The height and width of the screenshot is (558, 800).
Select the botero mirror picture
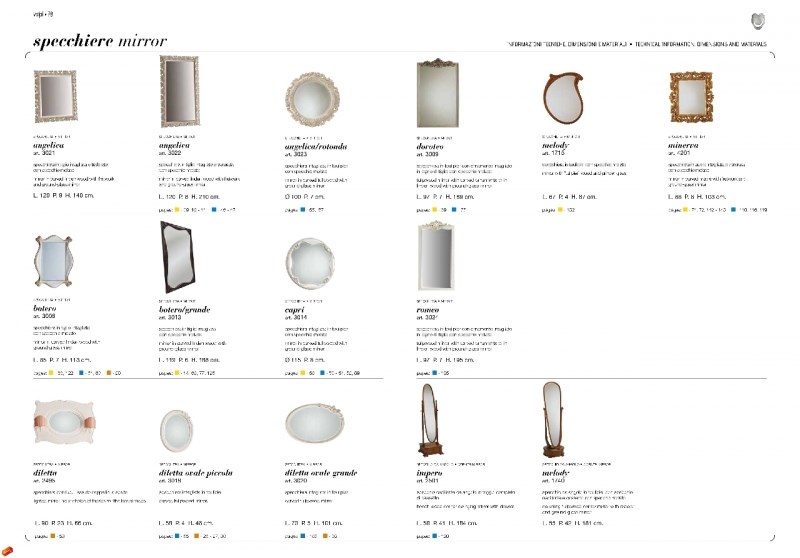pos(54,261)
